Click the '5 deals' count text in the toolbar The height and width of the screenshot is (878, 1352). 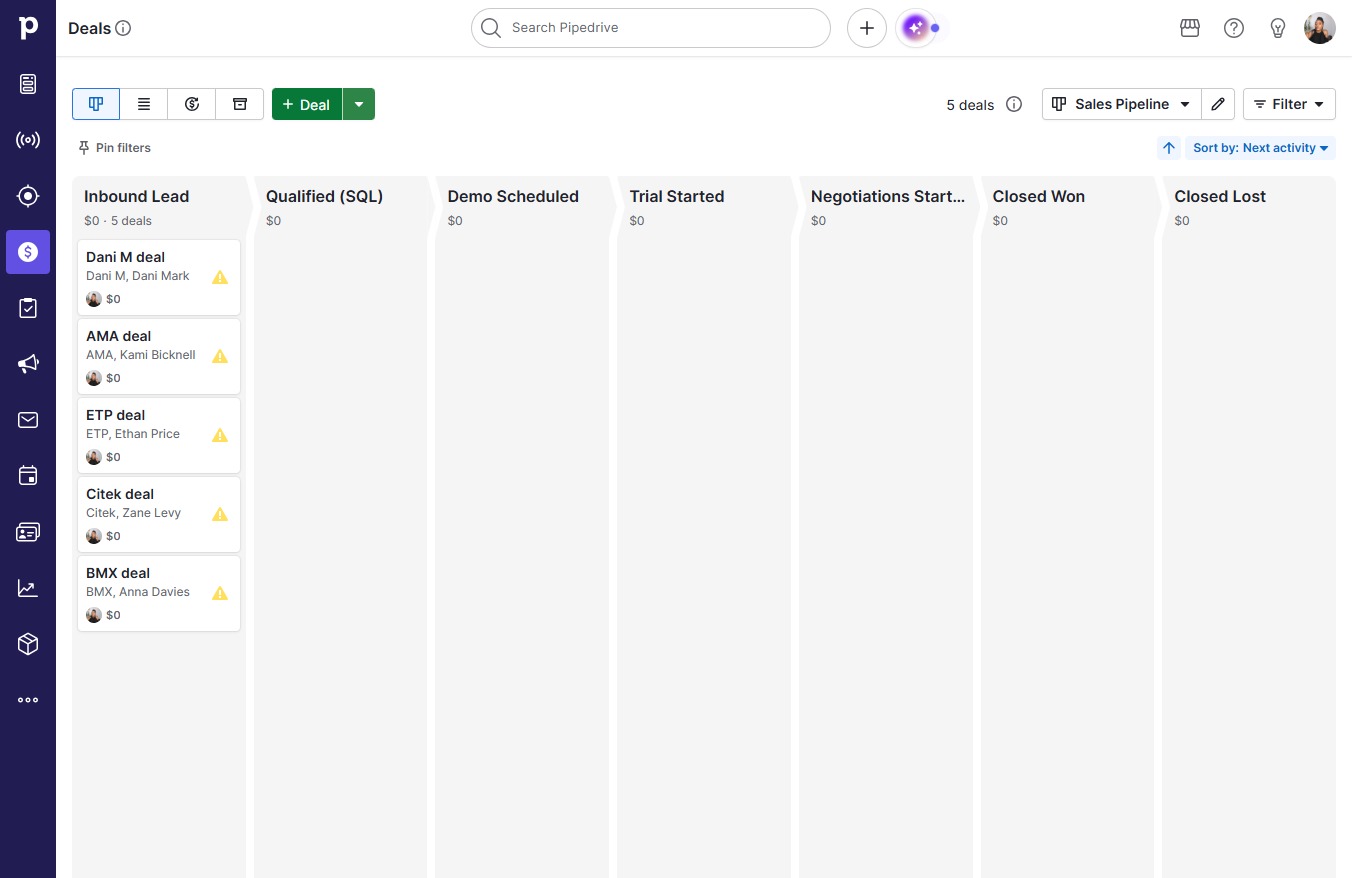pyautogui.click(x=970, y=104)
